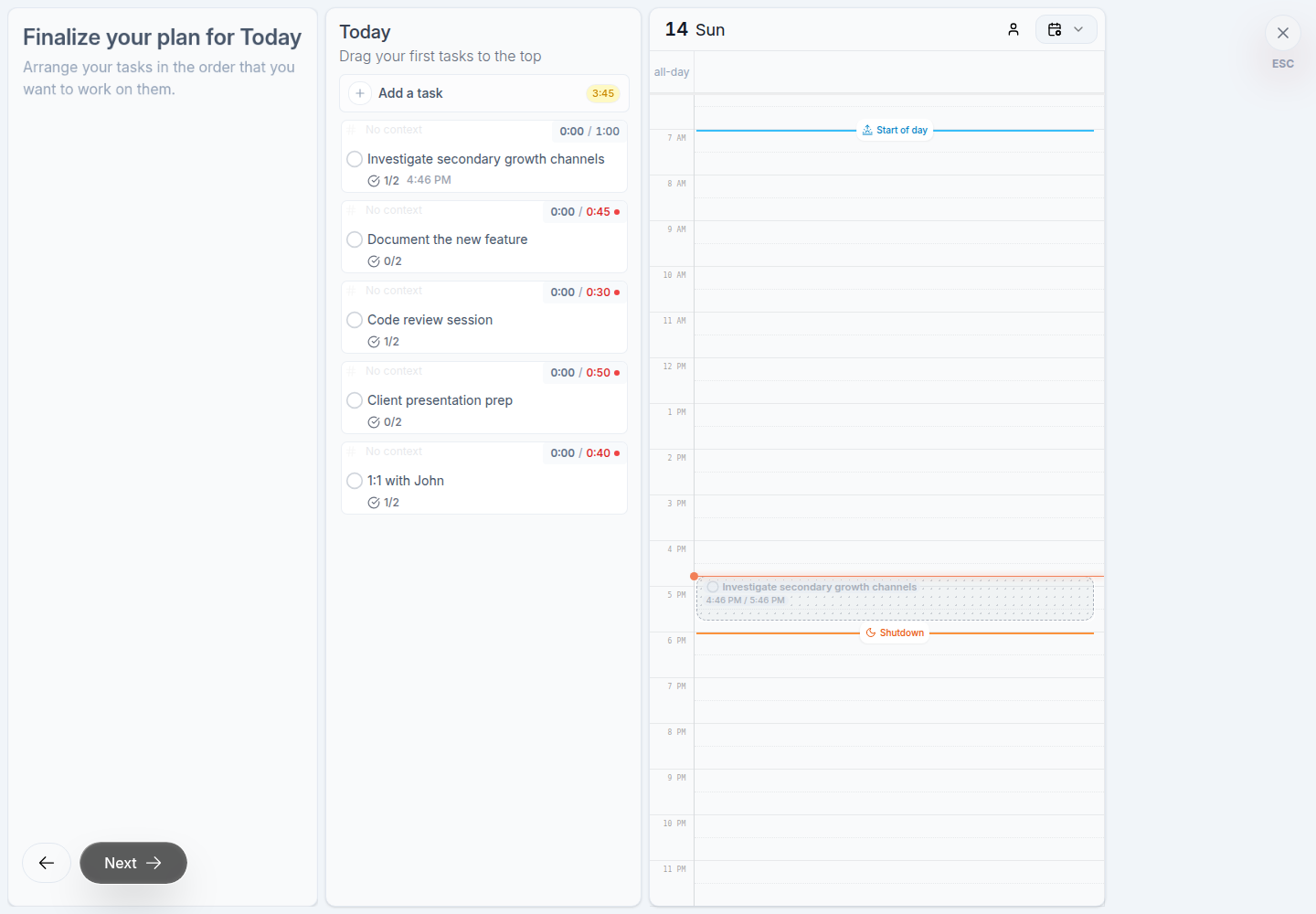Open subtasks 0/2 of Client presentation prep

pyautogui.click(x=385, y=422)
